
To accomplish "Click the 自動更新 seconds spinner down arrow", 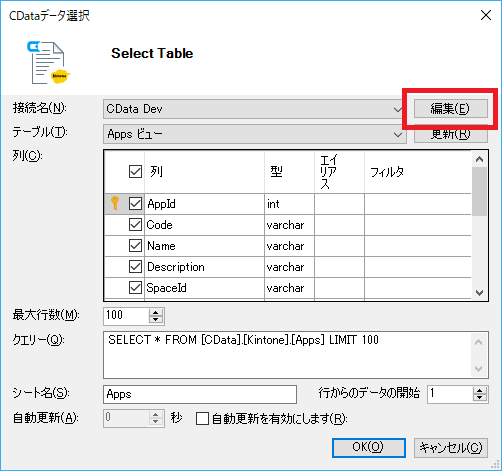I will (156, 422).
